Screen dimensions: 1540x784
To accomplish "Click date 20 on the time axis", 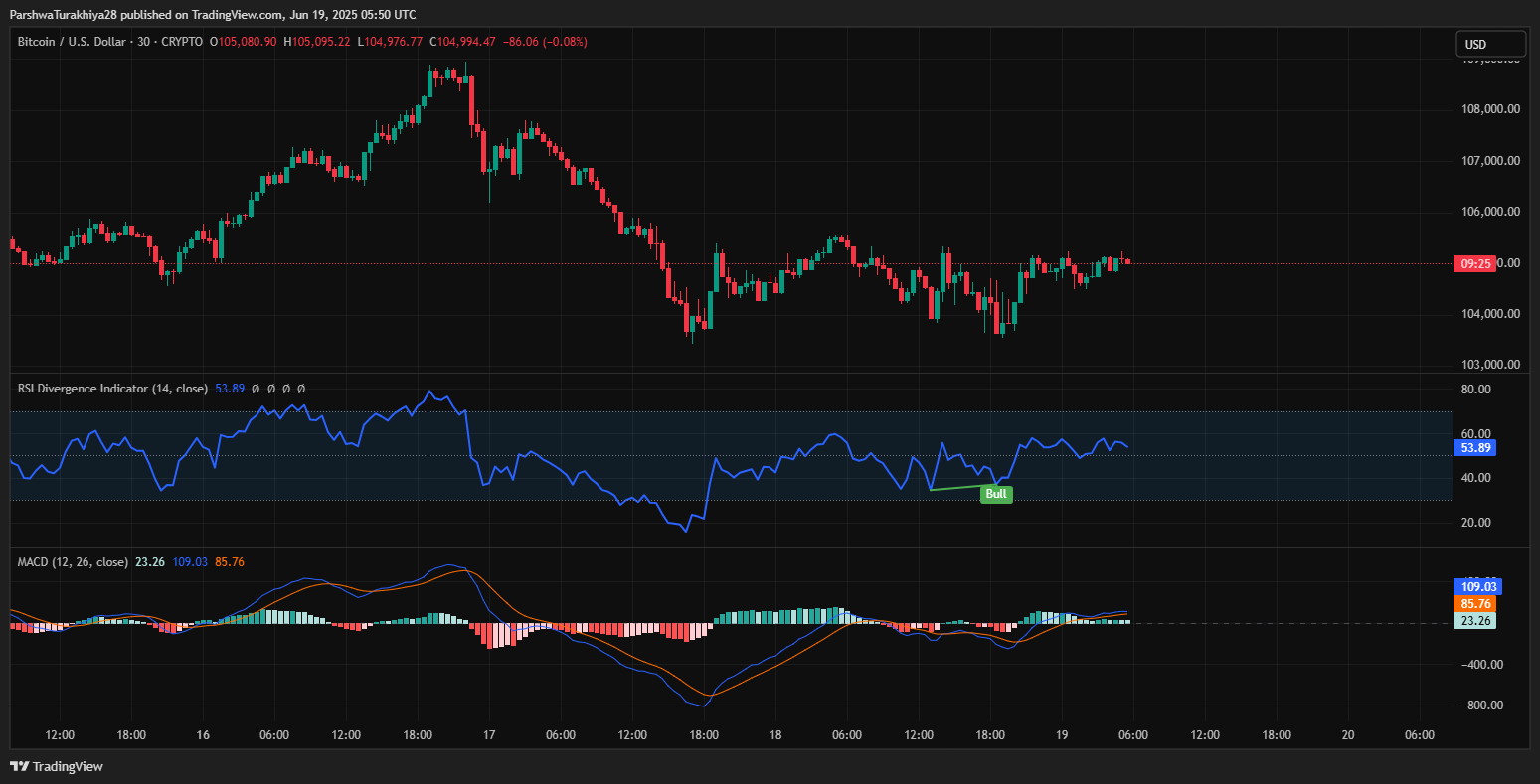I will click(1348, 735).
